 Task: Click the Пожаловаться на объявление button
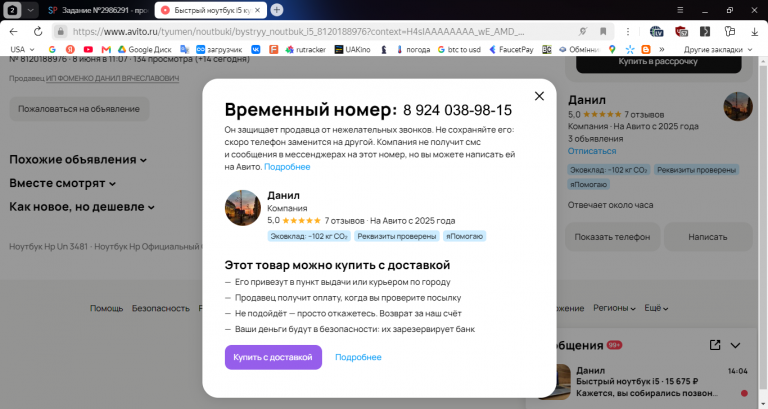79,109
